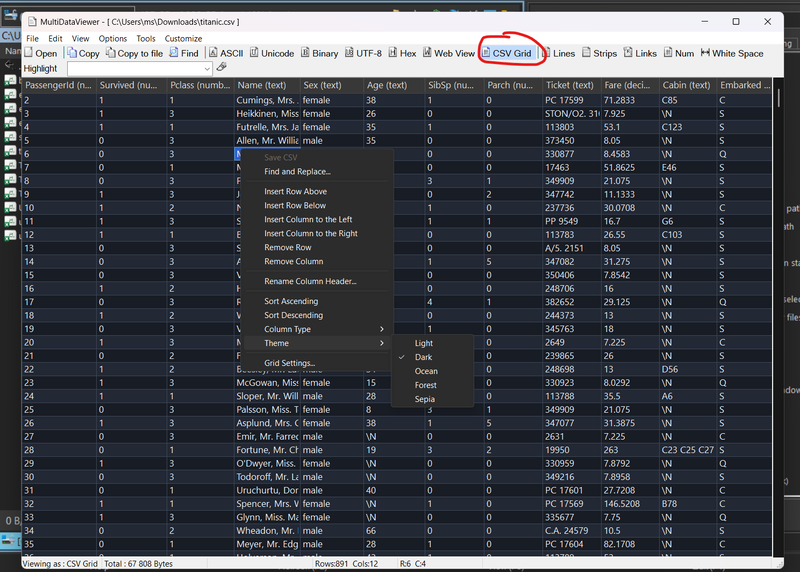
Task: Toggle the Lines option
Action: (558, 53)
